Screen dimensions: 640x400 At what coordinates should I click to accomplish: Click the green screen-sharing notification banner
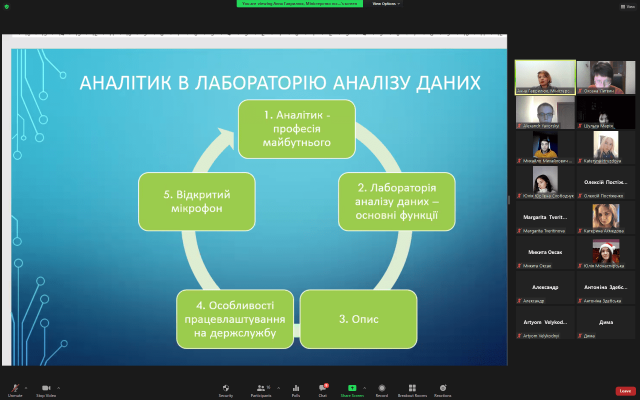click(x=301, y=4)
